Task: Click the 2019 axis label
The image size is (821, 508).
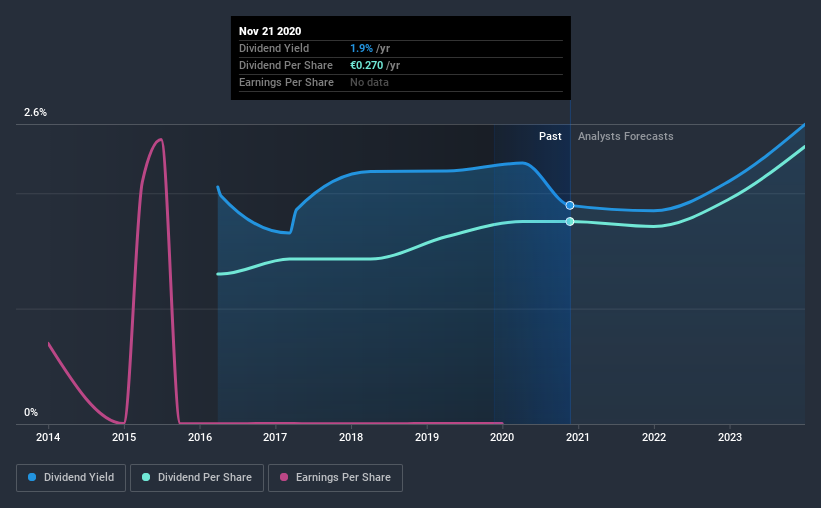Action: pos(427,437)
